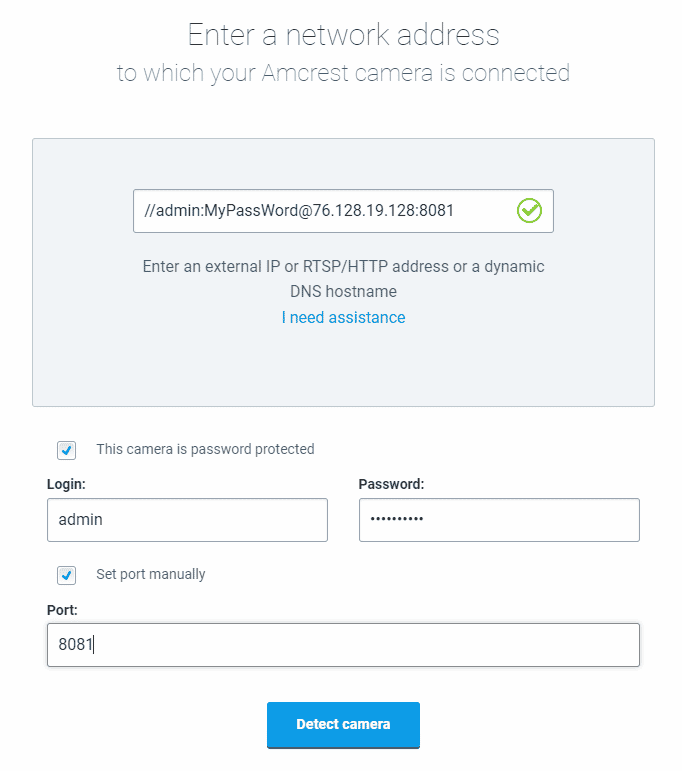Viewport: 682px width, 771px height.
Task: Click the green checkmark validation icon
Action: tap(529, 211)
